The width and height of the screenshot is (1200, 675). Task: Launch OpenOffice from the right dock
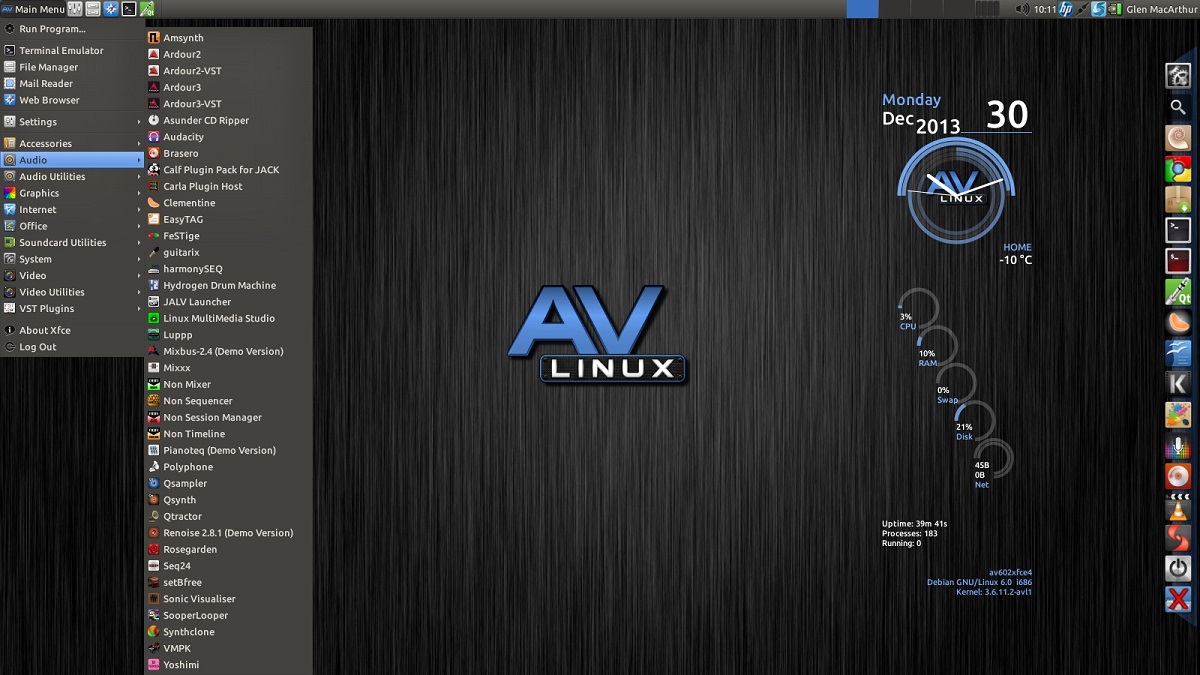point(1178,352)
